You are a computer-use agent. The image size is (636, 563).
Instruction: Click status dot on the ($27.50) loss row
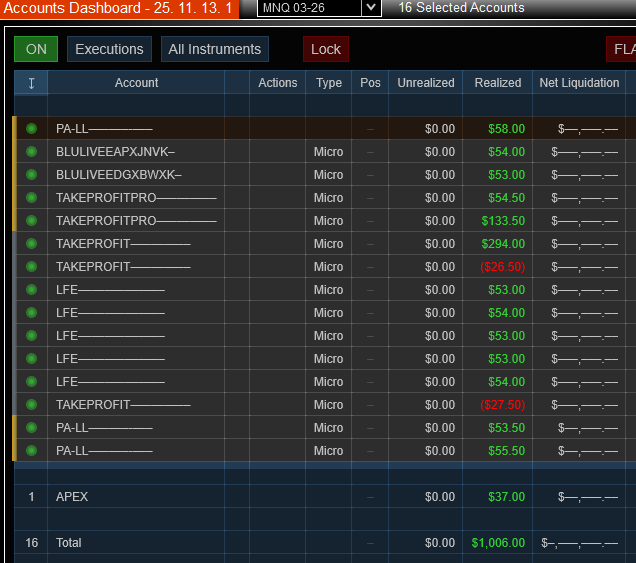click(x=31, y=405)
